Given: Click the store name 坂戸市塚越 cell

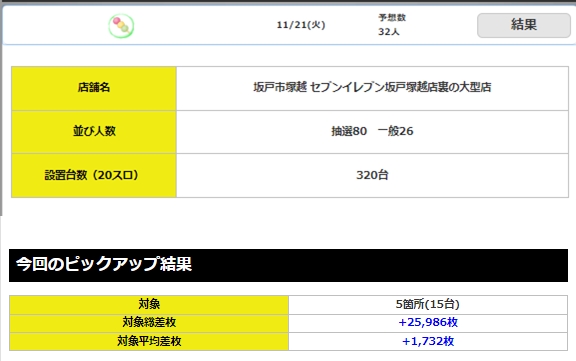Looking at the screenshot, I should click(372, 89).
